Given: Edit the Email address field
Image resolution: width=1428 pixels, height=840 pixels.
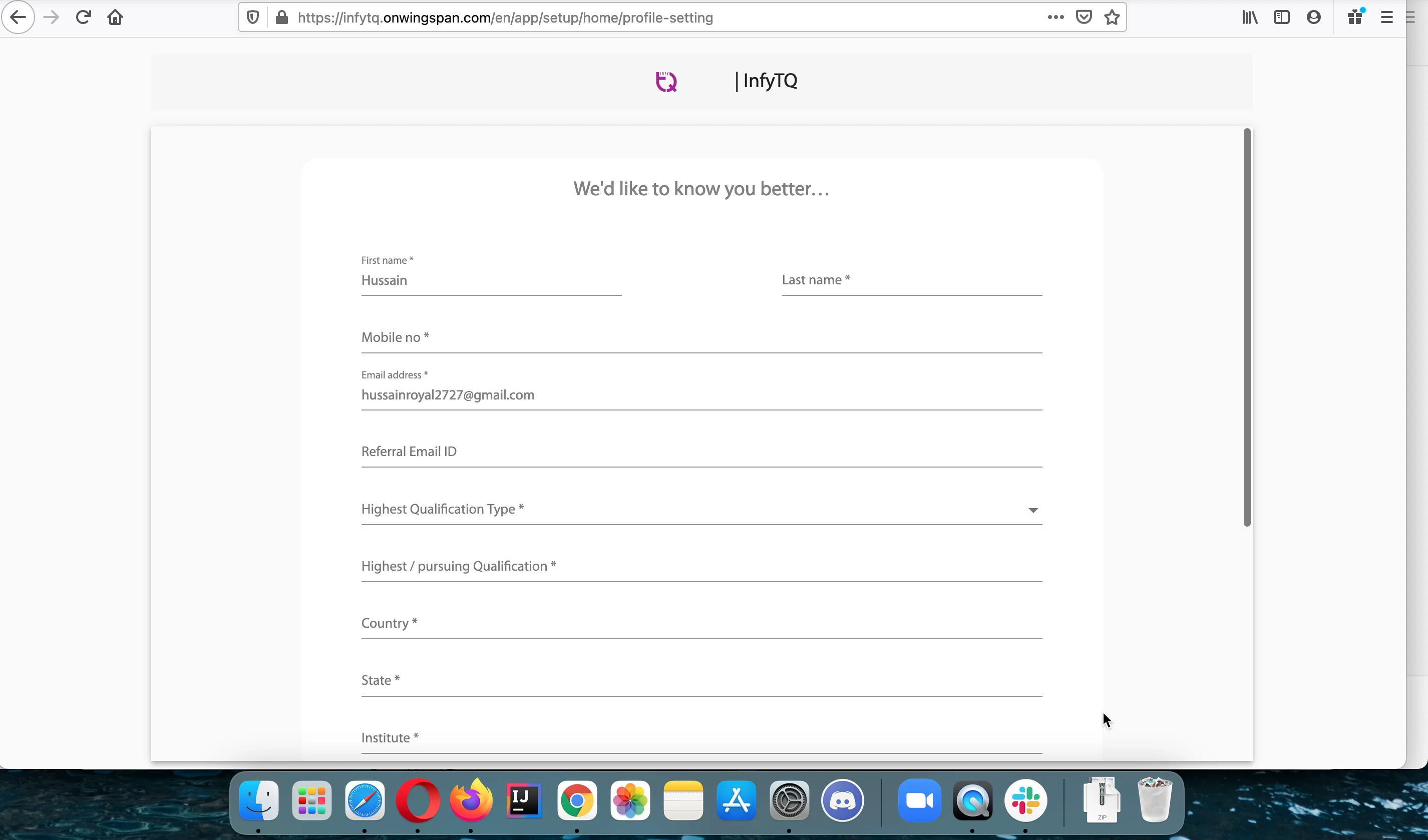Looking at the screenshot, I should tap(701, 395).
